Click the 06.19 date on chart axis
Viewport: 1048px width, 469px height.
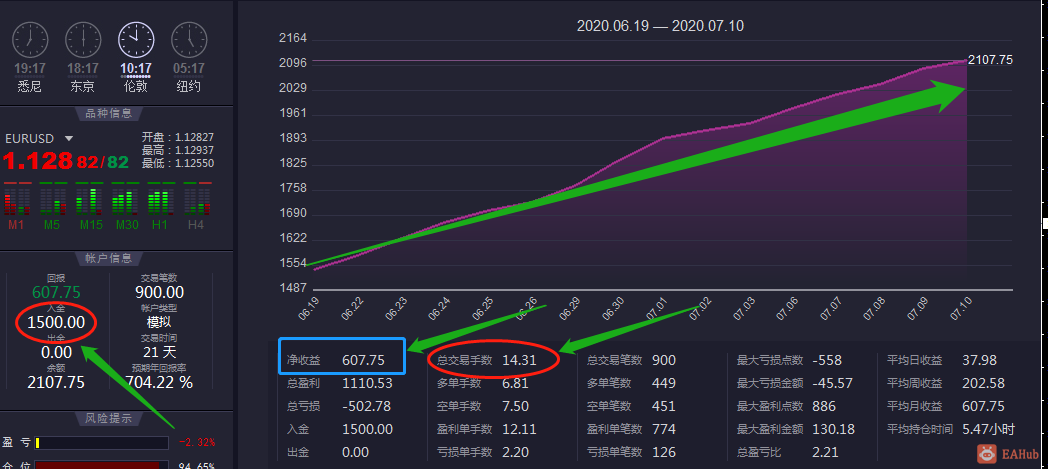point(309,309)
